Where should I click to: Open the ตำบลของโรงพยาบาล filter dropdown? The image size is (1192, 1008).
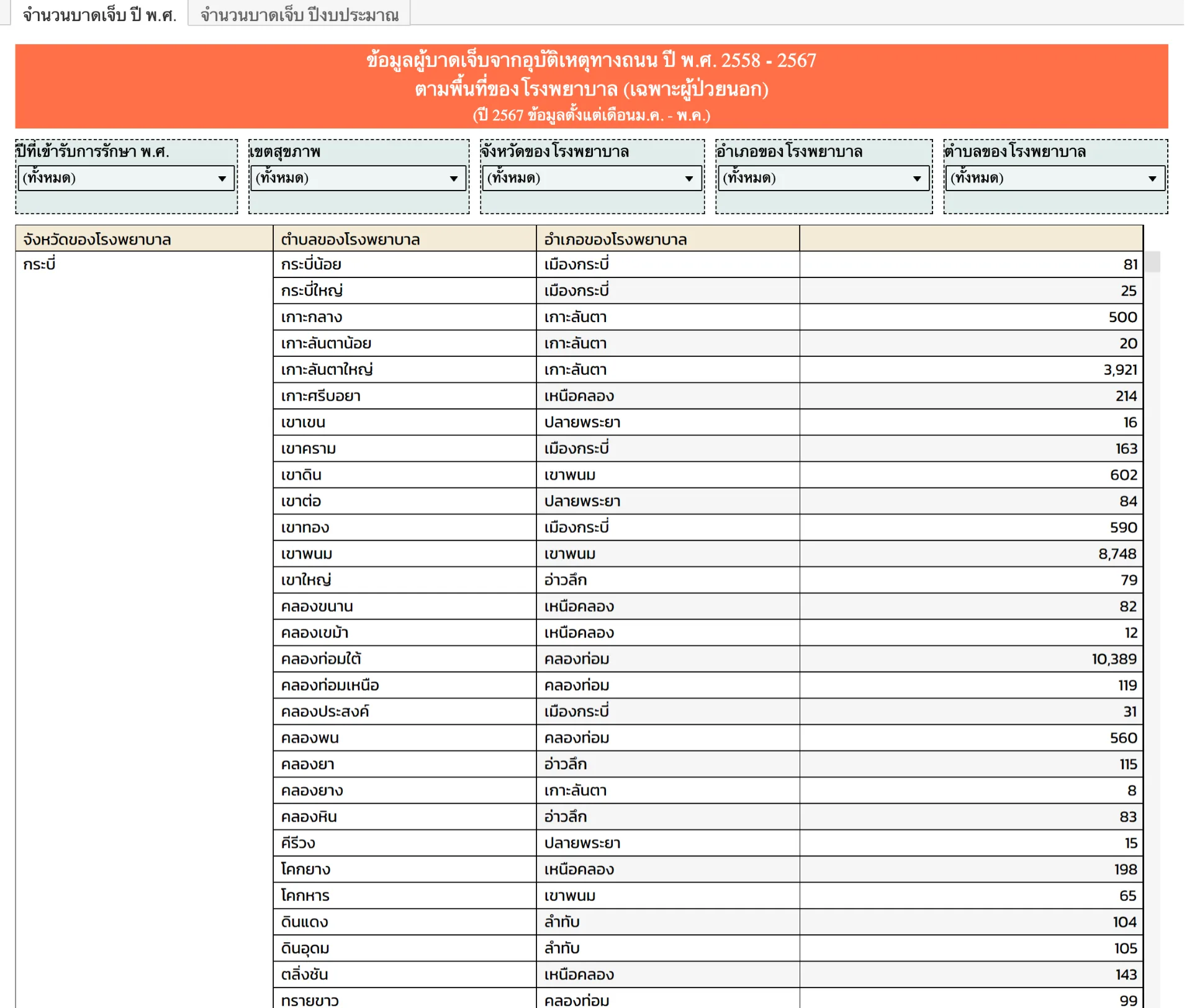click(1055, 179)
